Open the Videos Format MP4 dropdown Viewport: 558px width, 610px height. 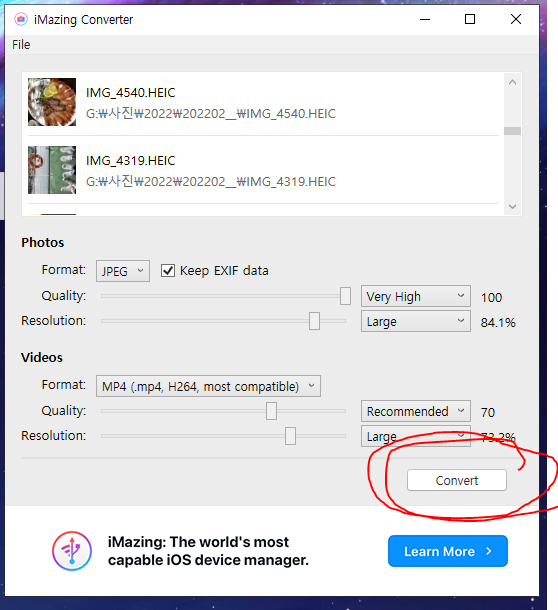click(x=208, y=386)
